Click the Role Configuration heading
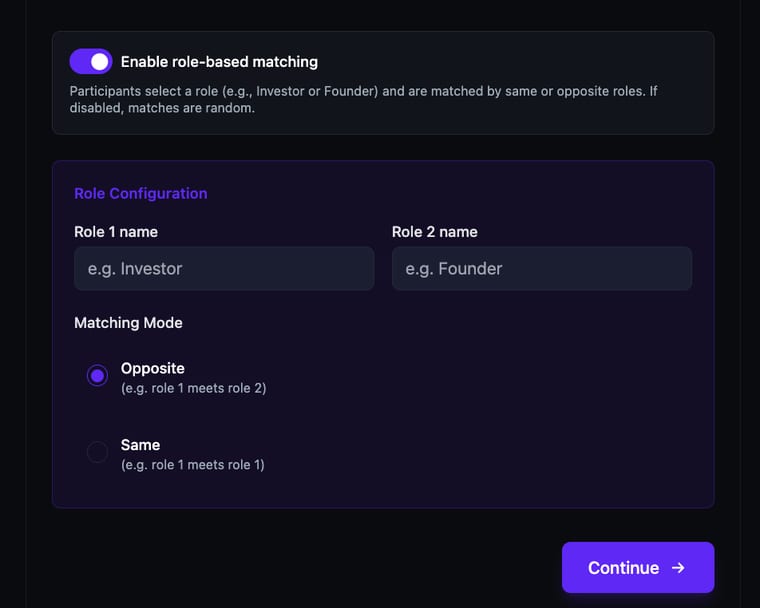This screenshot has width=760, height=608. click(141, 193)
